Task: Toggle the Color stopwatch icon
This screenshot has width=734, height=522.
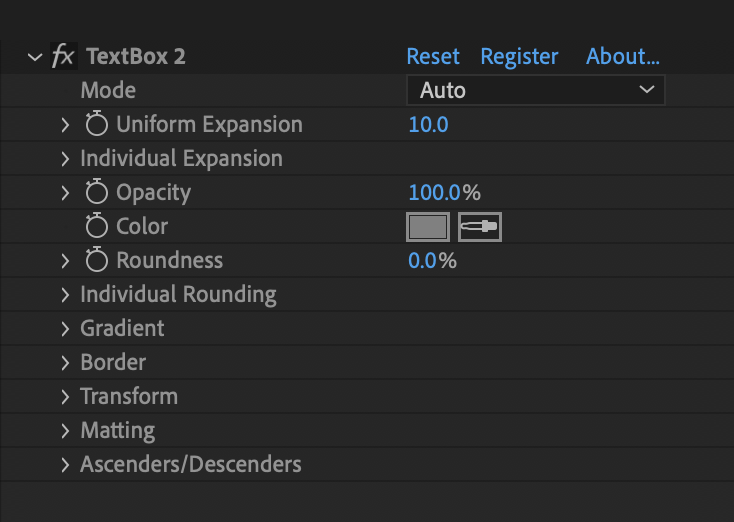Action: click(96, 226)
